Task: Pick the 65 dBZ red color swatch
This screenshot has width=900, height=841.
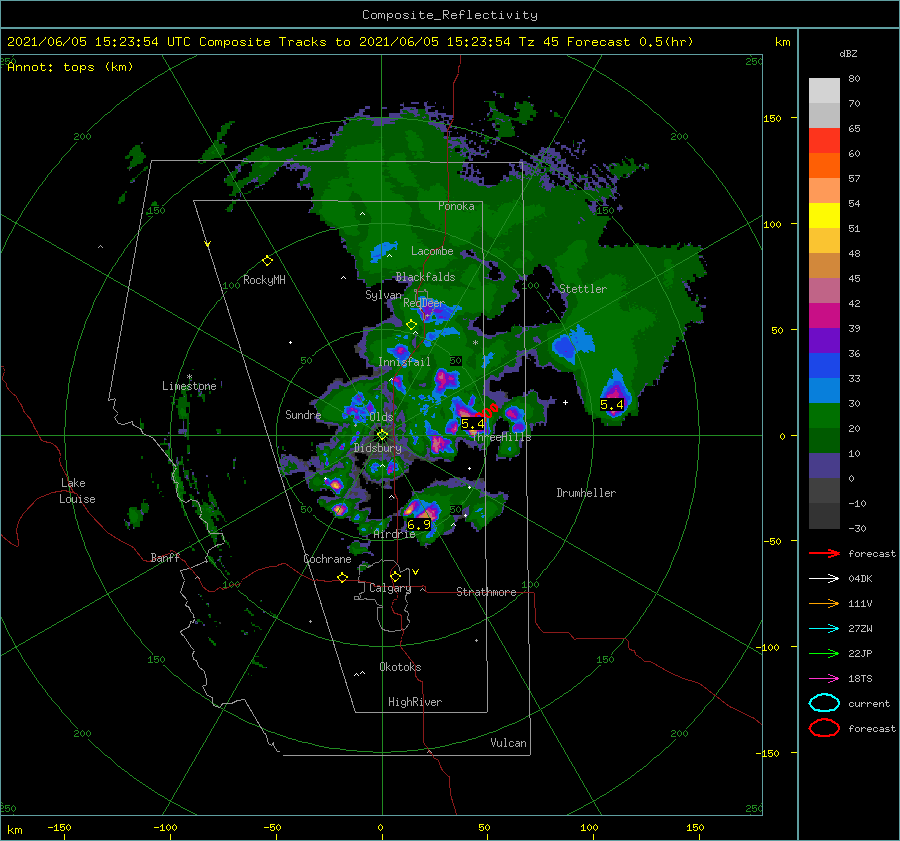Action: tap(824, 141)
